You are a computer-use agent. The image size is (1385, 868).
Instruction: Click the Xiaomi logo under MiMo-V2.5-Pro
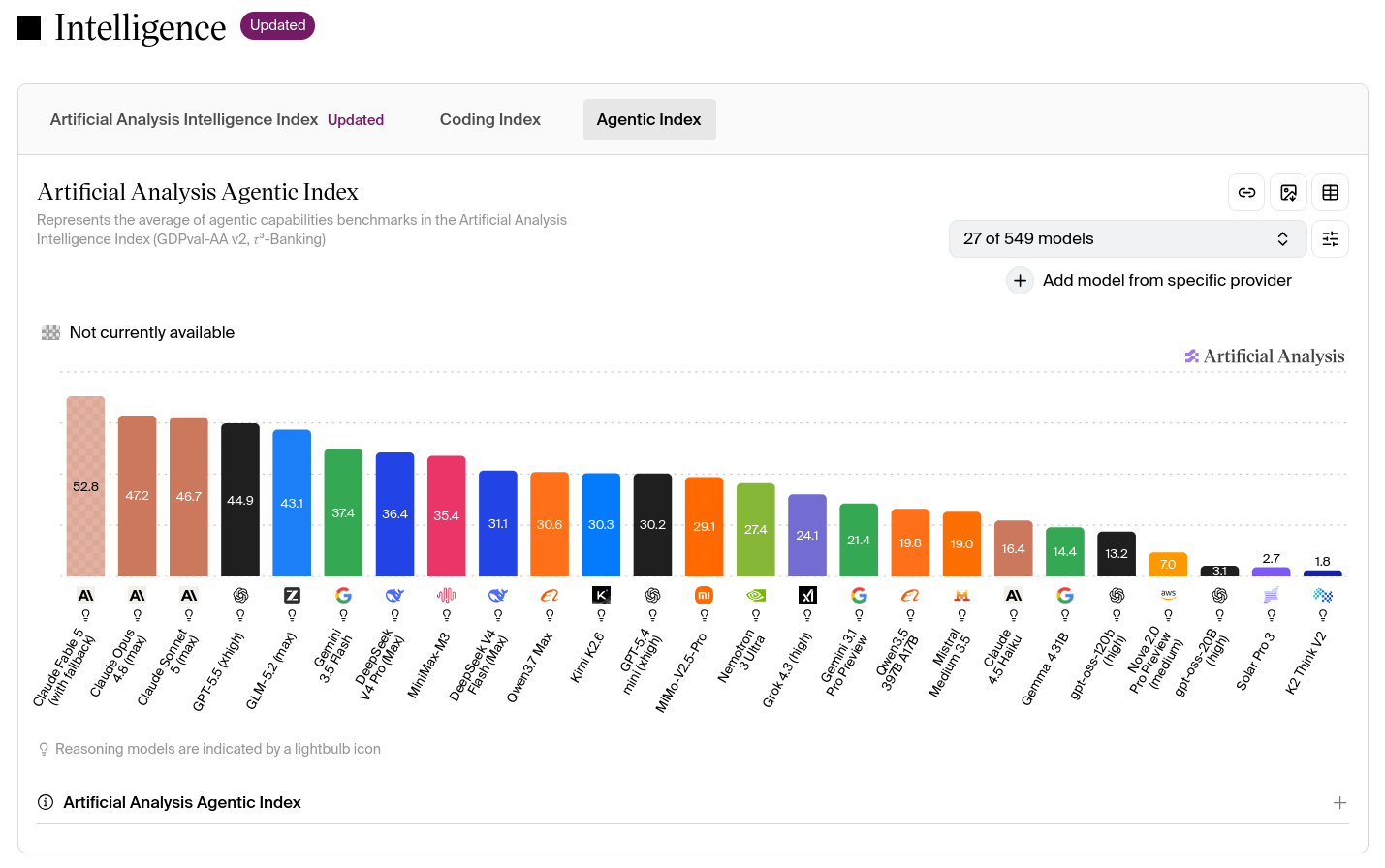coord(705,595)
